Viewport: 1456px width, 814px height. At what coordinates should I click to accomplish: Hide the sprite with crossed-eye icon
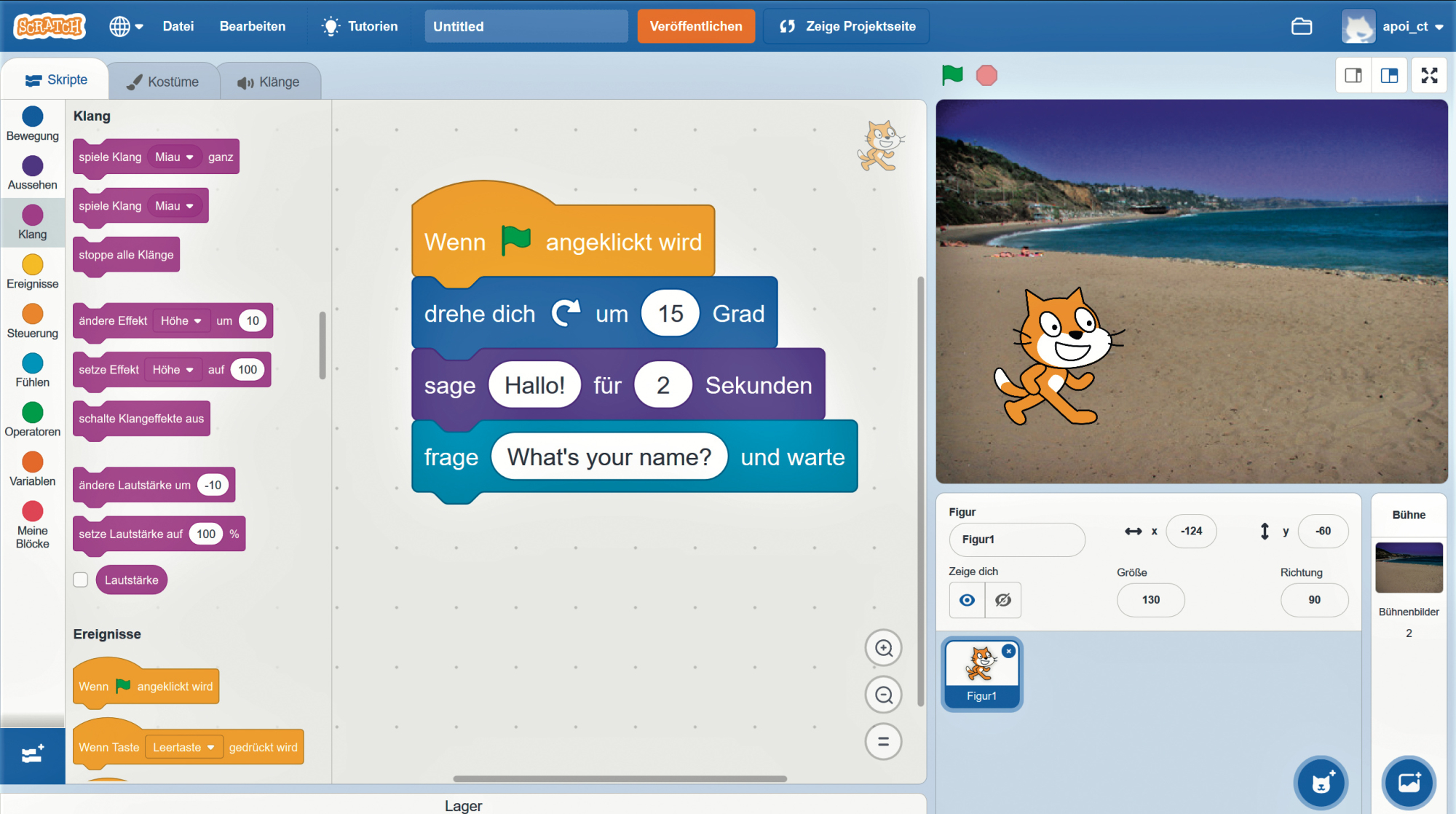pos(1003,600)
